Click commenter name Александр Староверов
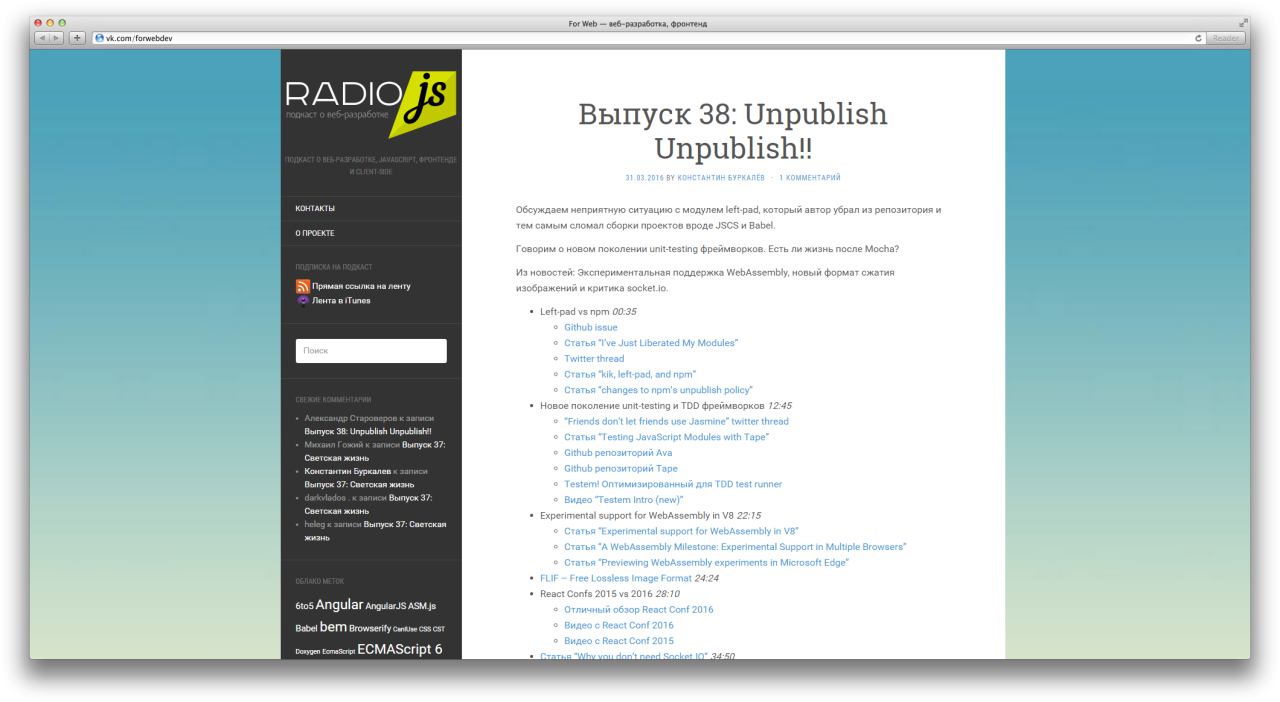Screen dimensions: 1280x702 [350, 418]
